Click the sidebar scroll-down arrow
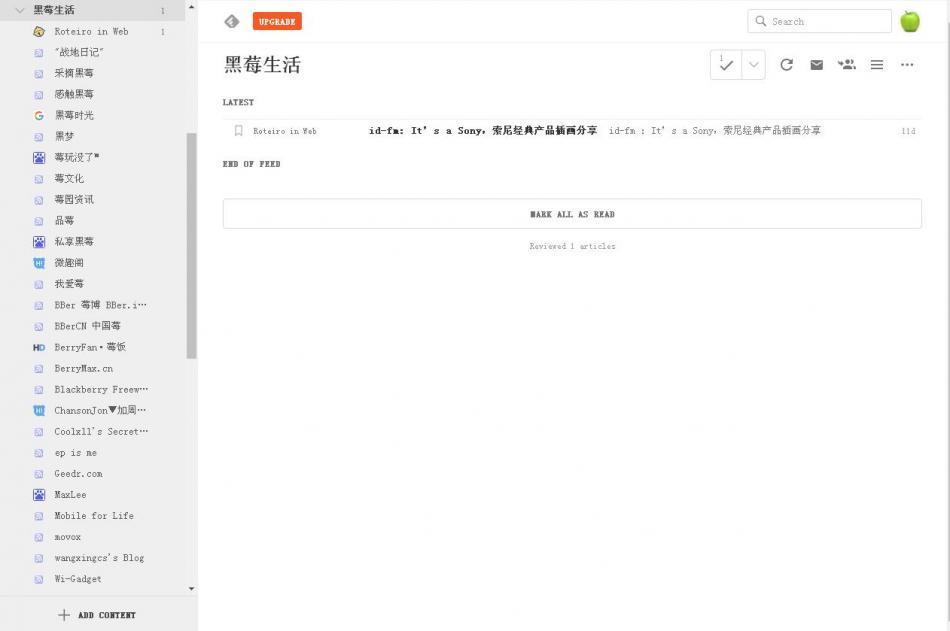 (x=191, y=587)
